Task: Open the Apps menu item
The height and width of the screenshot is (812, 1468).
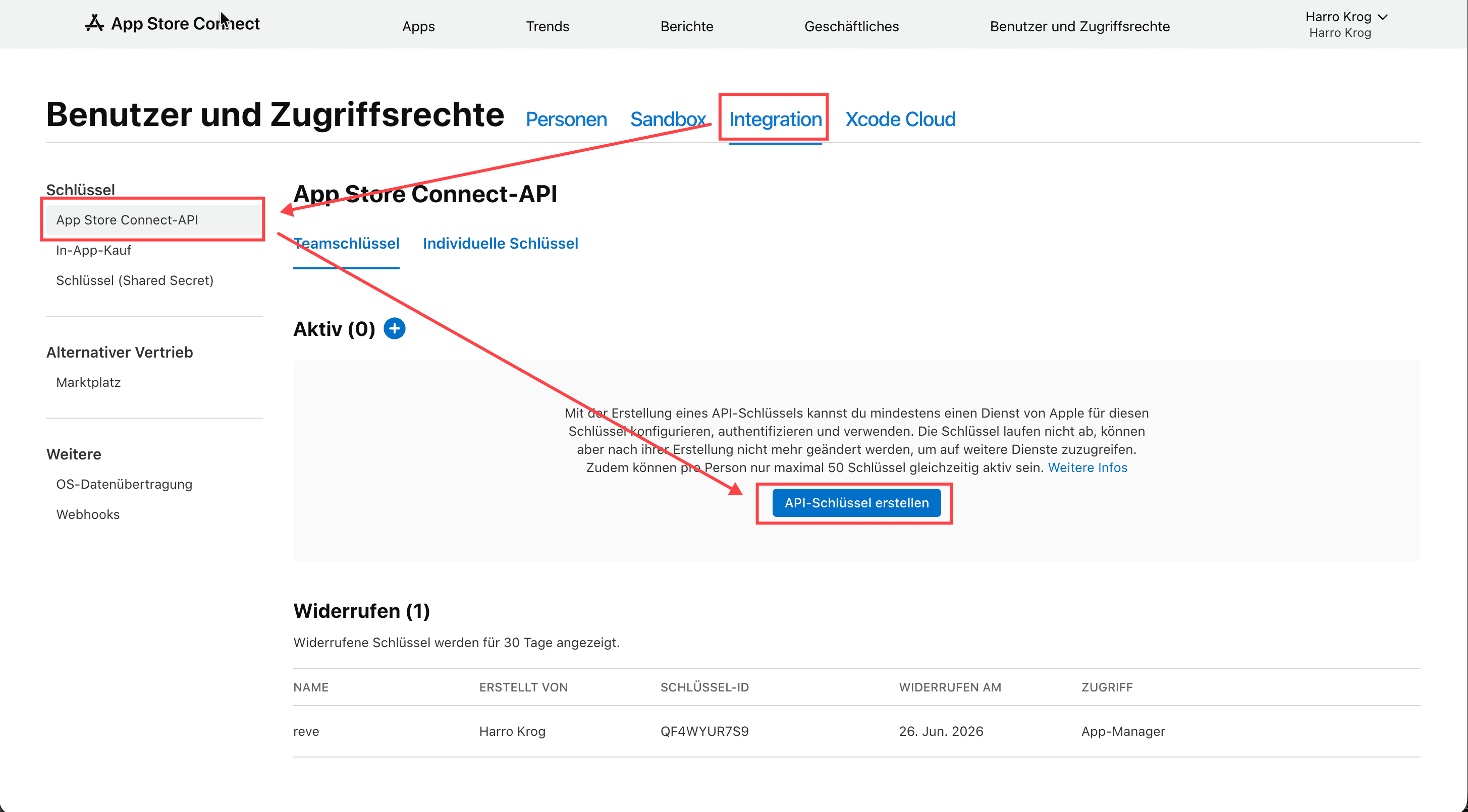Action: (418, 26)
